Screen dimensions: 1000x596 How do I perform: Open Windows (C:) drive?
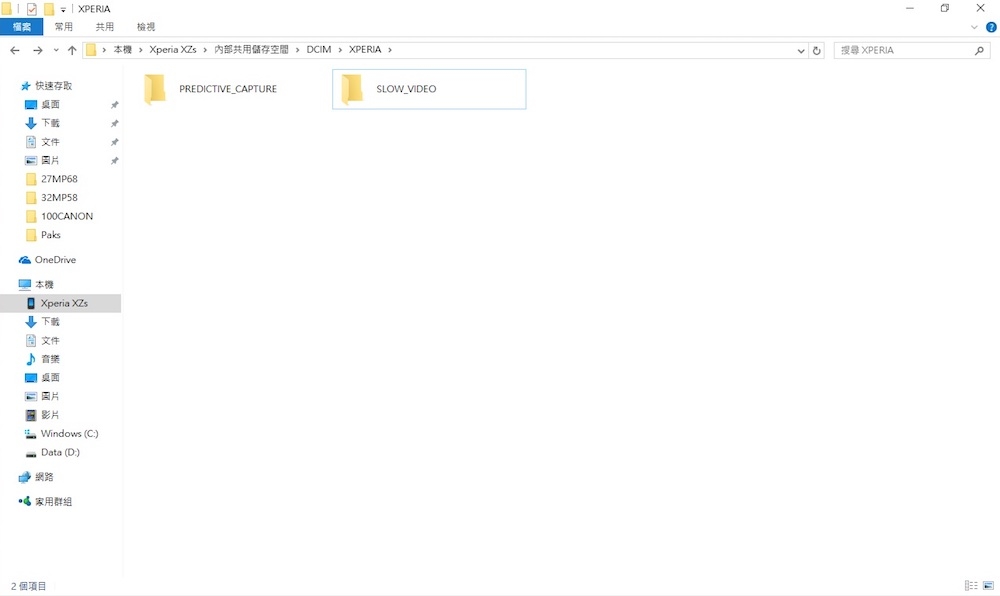click(x=69, y=433)
